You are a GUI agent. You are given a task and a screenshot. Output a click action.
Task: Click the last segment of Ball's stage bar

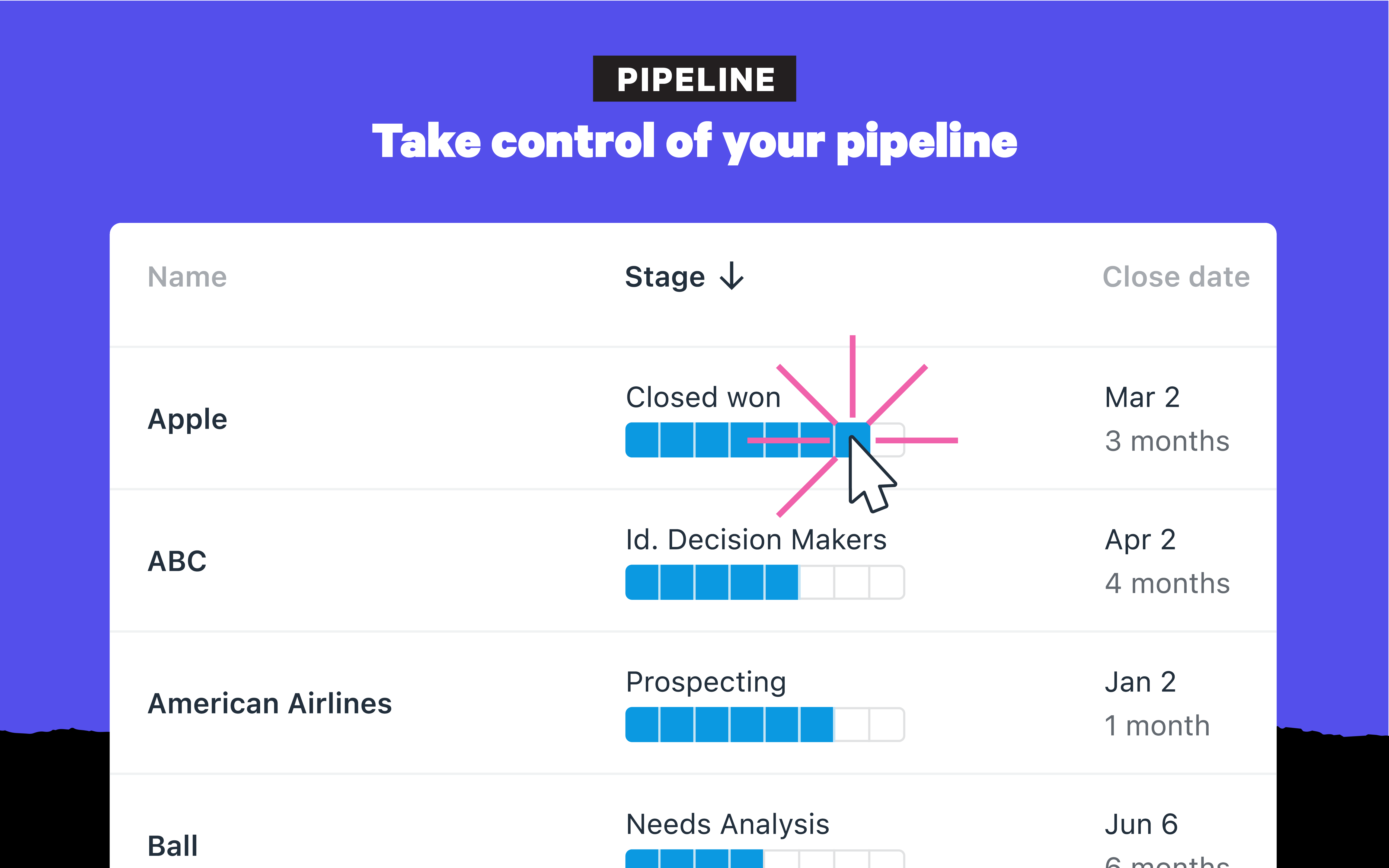tap(887, 859)
